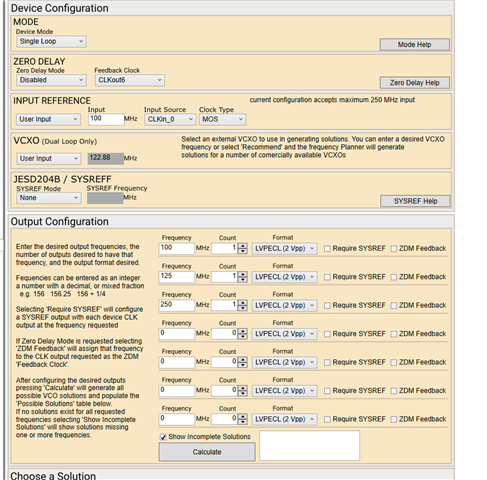Image resolution: width=487 pixels, height=480 pixels.
Task: Open Format dropdown for the 100 MHz output
Action: click(x=284, y=249)
